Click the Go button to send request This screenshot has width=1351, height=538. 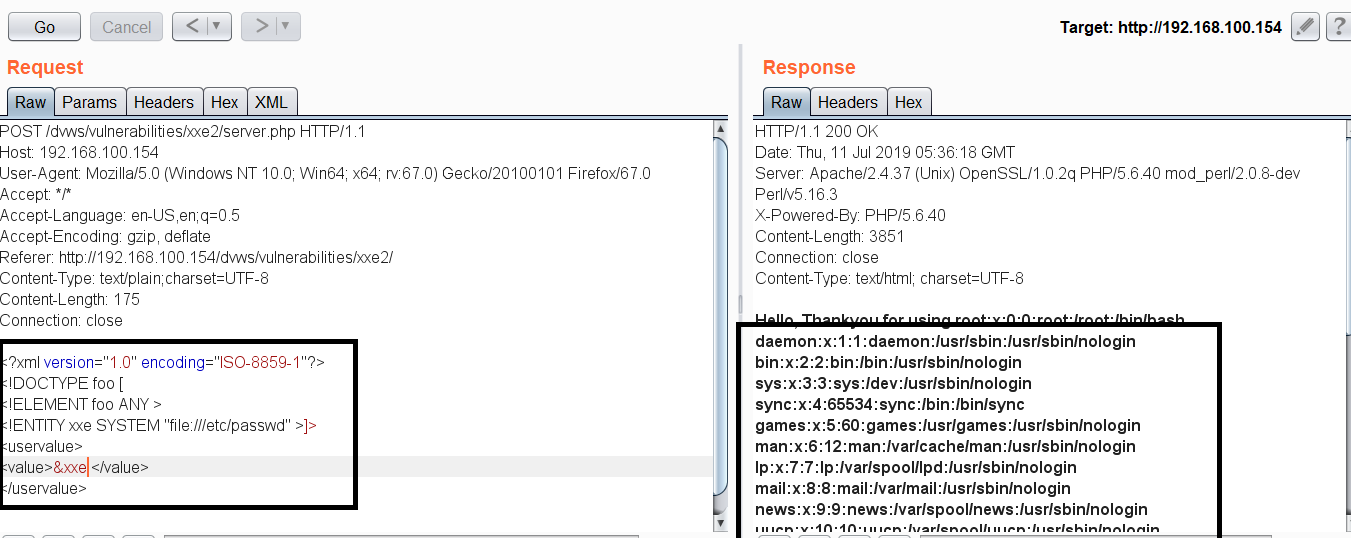(x=45, y=27)
